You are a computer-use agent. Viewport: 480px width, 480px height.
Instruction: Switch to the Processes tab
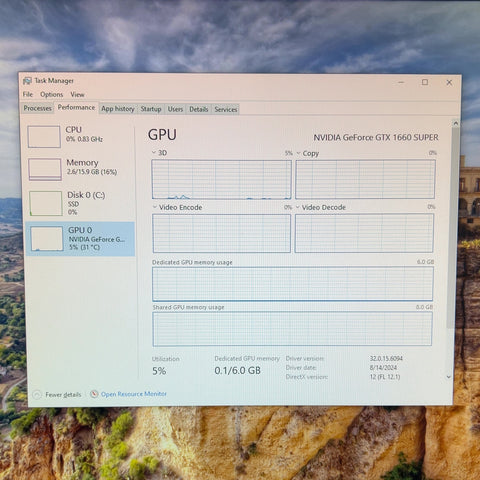pyautogui.click(x=37, y=108)
